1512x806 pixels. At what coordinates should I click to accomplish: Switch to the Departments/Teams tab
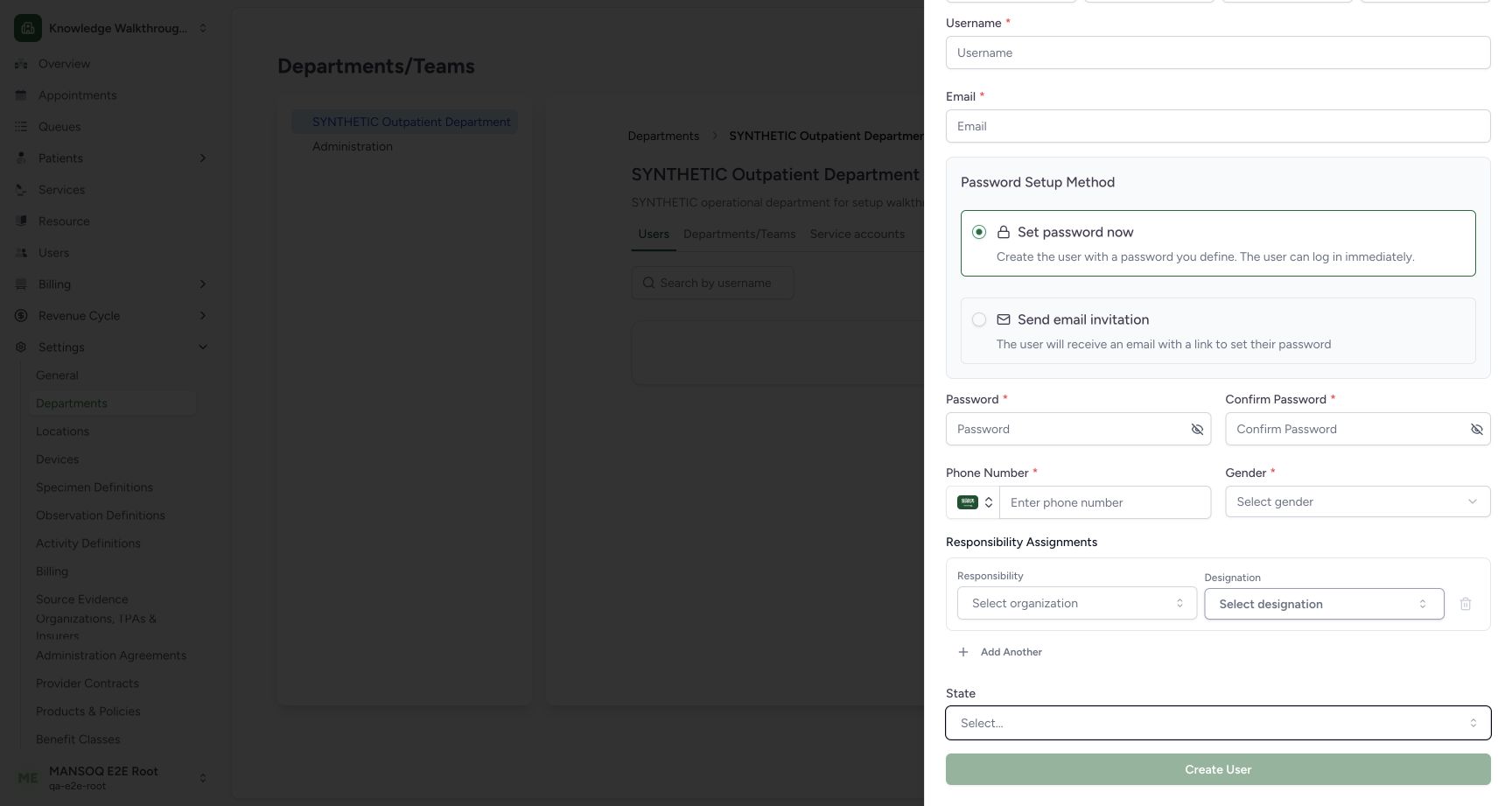coord(739,235)
